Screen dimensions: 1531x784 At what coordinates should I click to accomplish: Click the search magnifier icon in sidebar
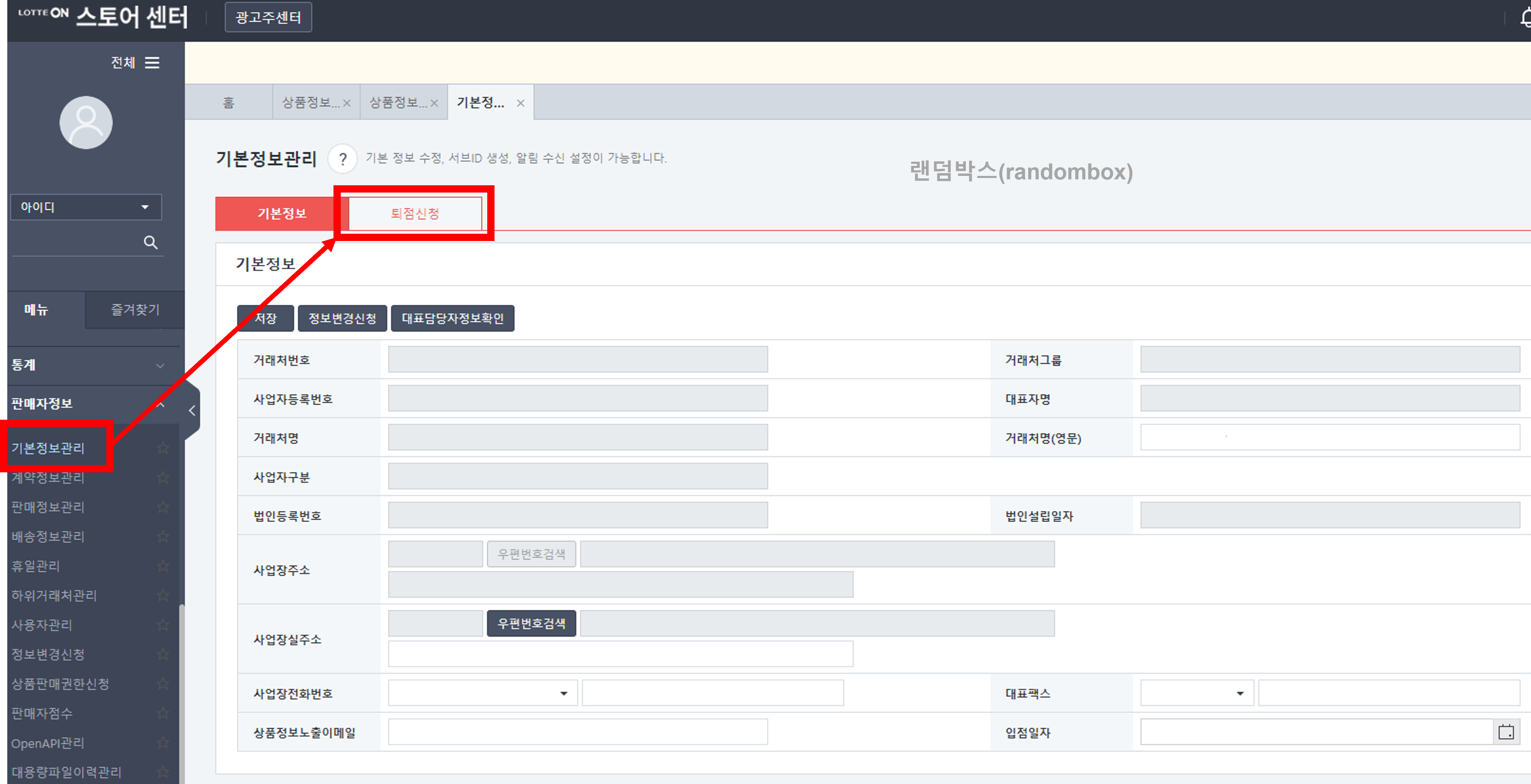coord(150,242)
